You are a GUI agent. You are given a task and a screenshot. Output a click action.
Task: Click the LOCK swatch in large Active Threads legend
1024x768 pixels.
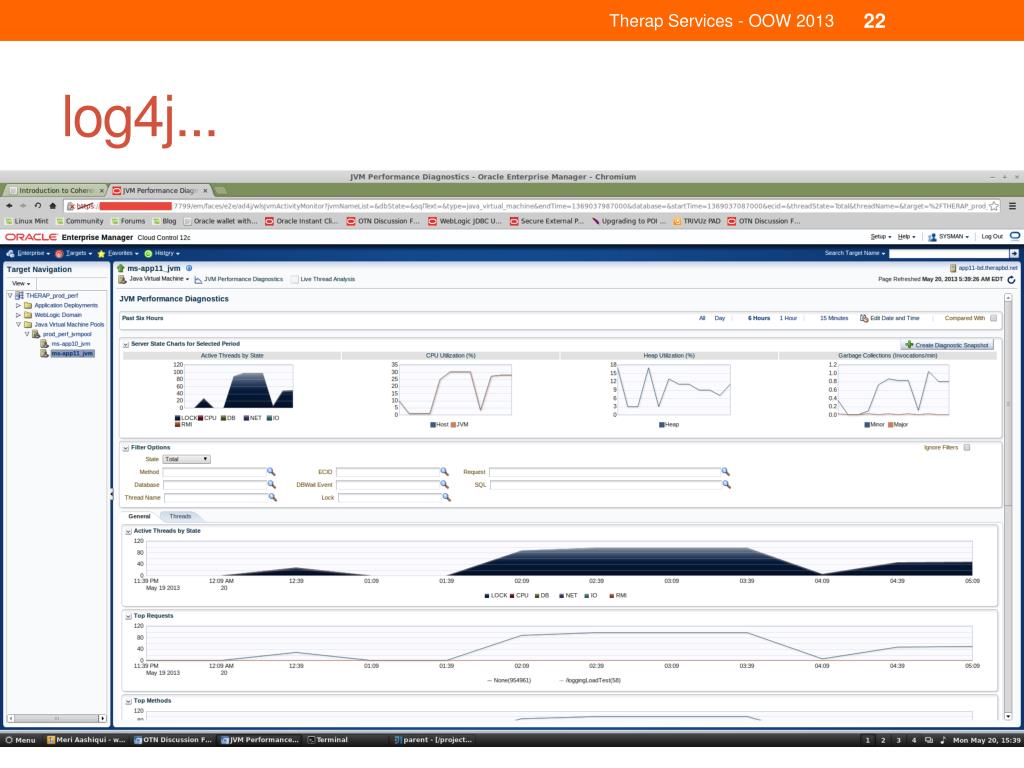[x=487, y=596]
